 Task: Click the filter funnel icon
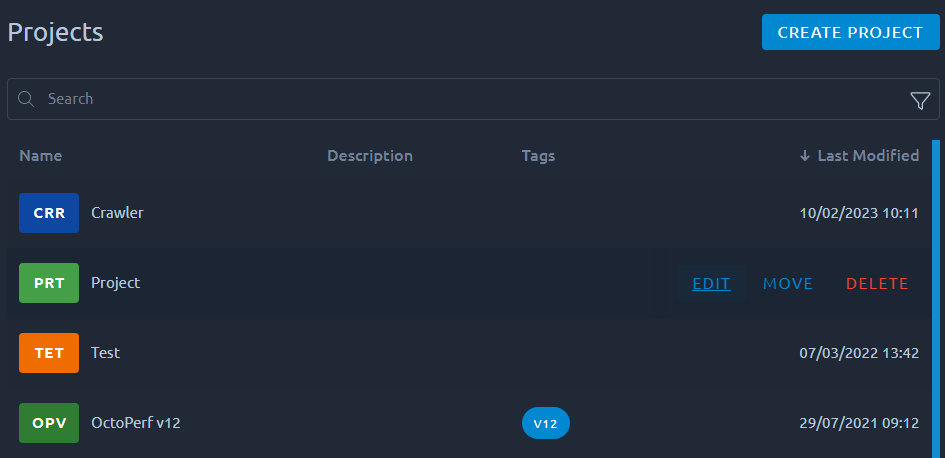[920, 101]
